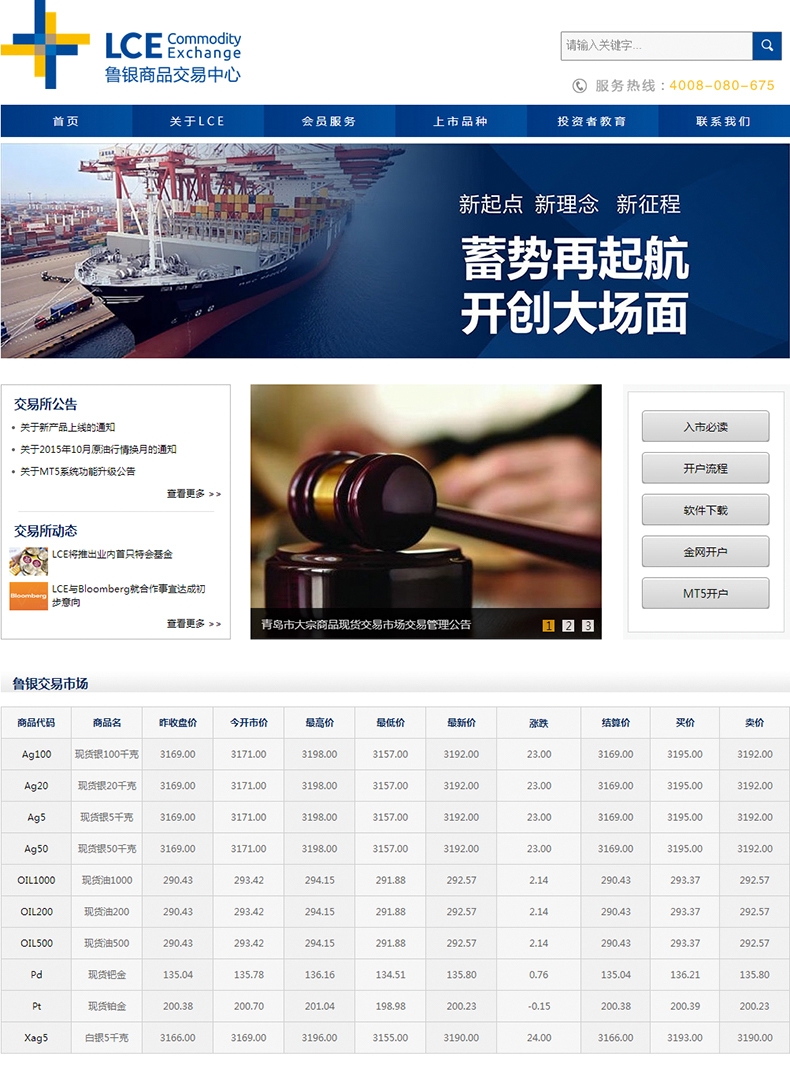Click the phone icon beside service hotline
Screen dimensions: 790x1065
click(x=579, y=86)
